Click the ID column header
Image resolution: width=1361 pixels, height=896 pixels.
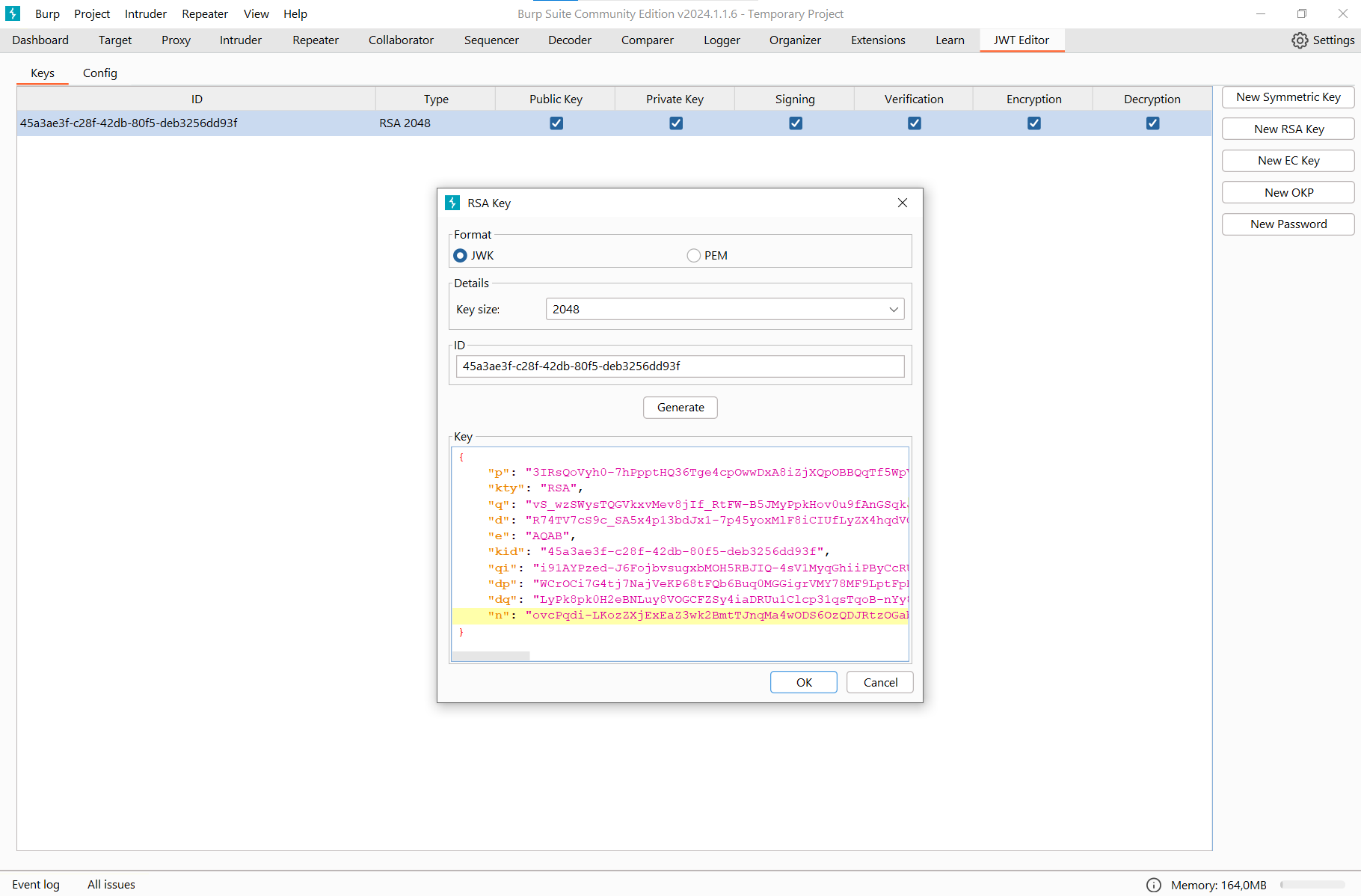[x=197, y=99]
